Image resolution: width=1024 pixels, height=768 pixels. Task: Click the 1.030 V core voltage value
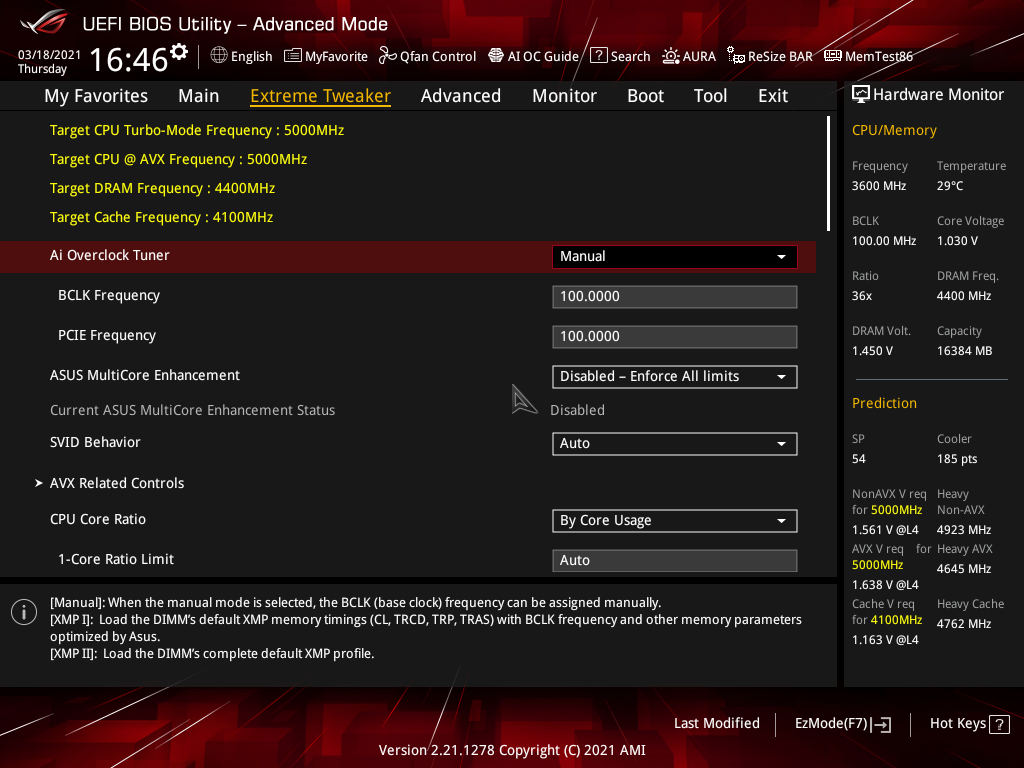pyautogui.click(x=957, y=241)
